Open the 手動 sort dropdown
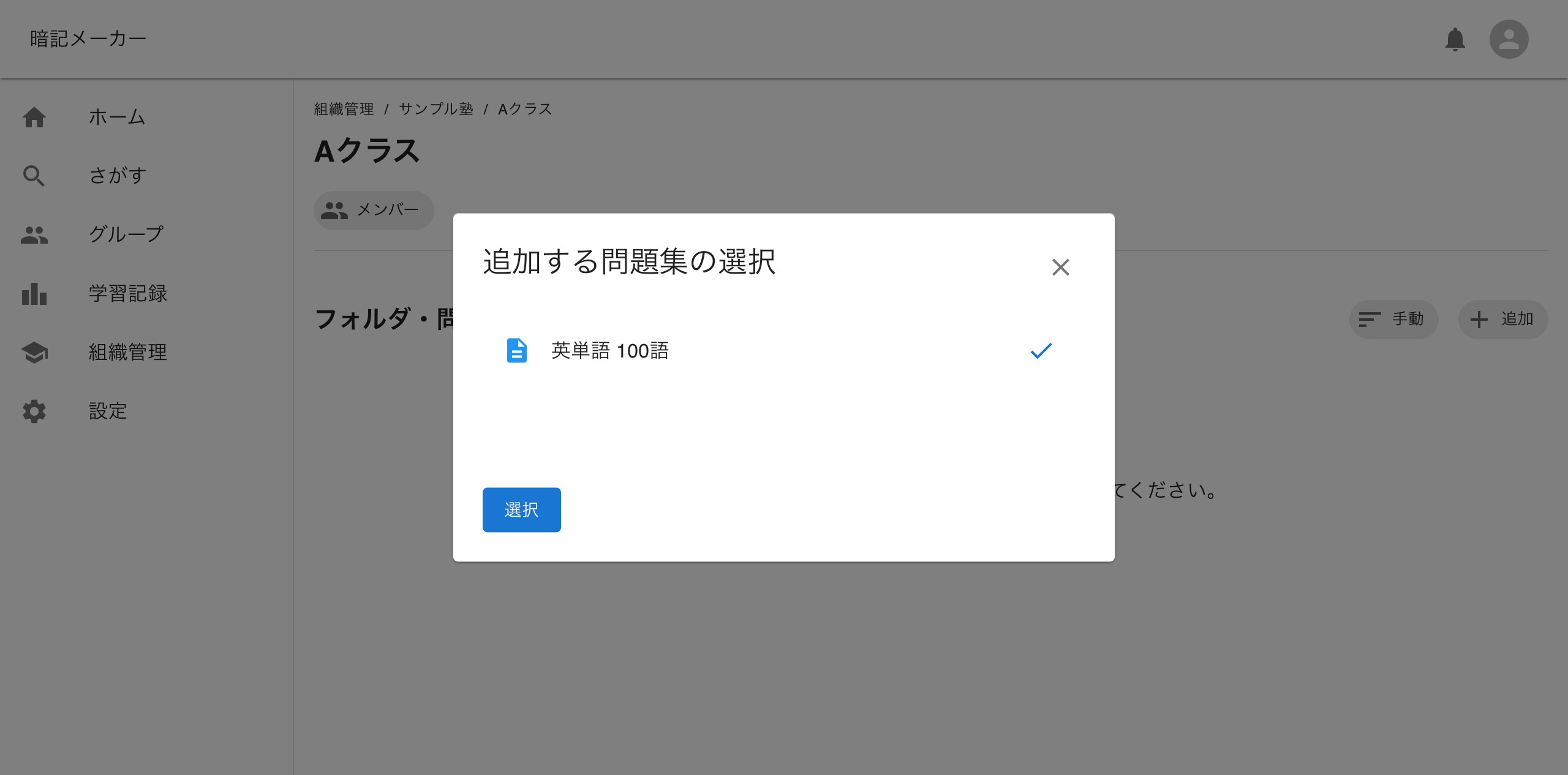Image resolution: width=1568 pixels, height=775 pixels. [x=1393, y=319]
